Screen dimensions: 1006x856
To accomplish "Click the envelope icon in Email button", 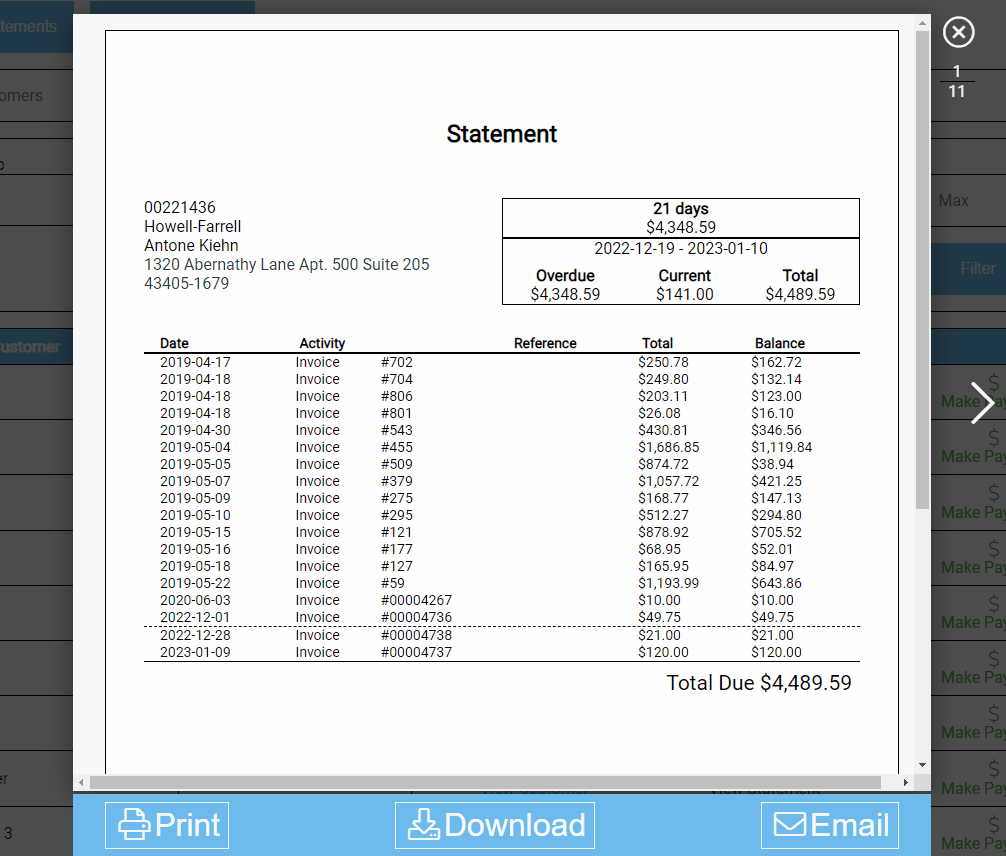I will (790, 825).
